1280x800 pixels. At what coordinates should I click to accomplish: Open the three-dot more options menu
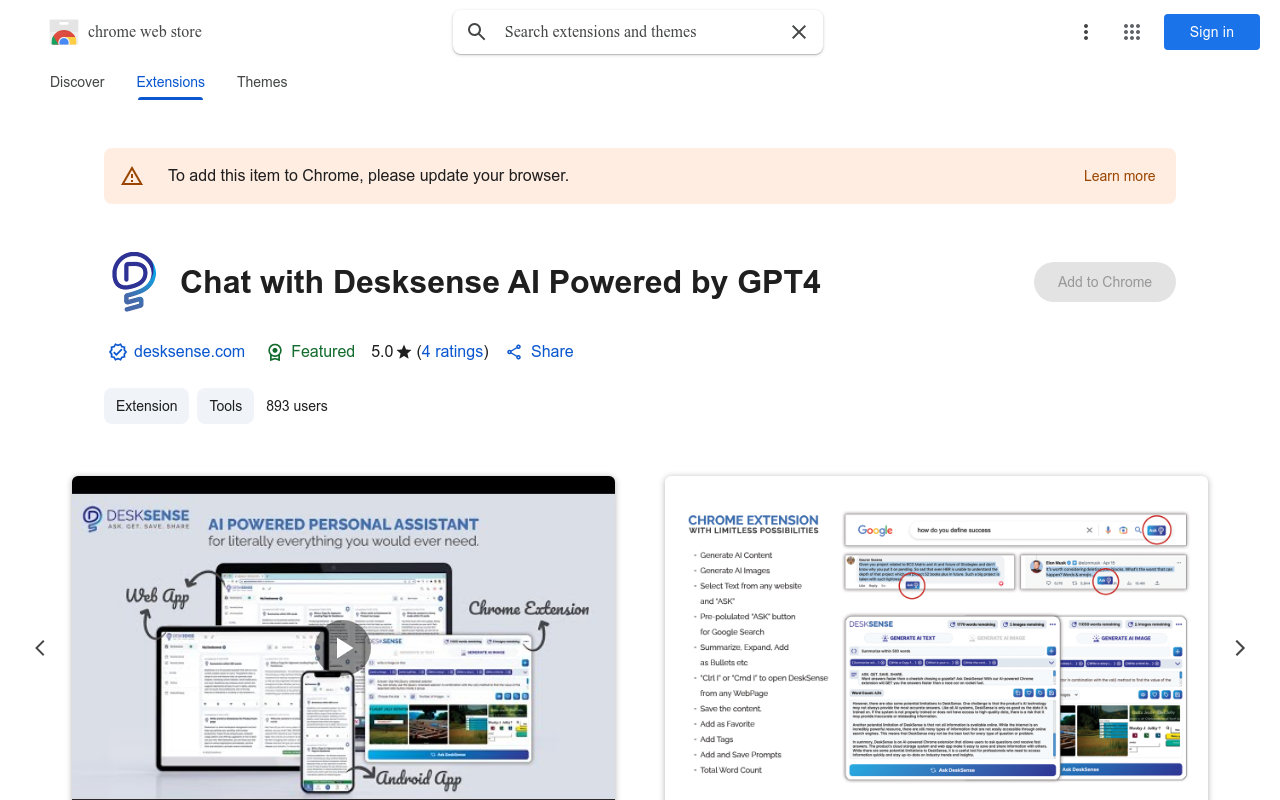(x=1086, y=32)
